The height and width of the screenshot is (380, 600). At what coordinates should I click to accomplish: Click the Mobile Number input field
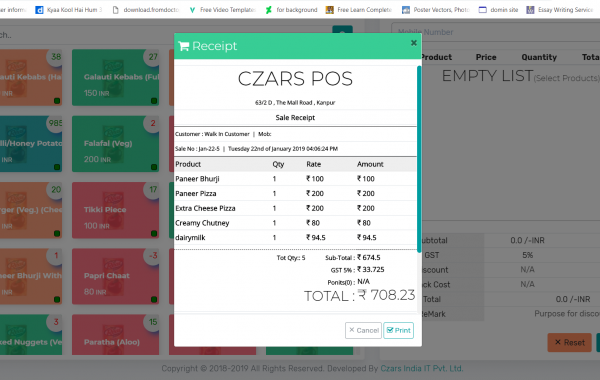pyautogui.click(x=496, y=32)
